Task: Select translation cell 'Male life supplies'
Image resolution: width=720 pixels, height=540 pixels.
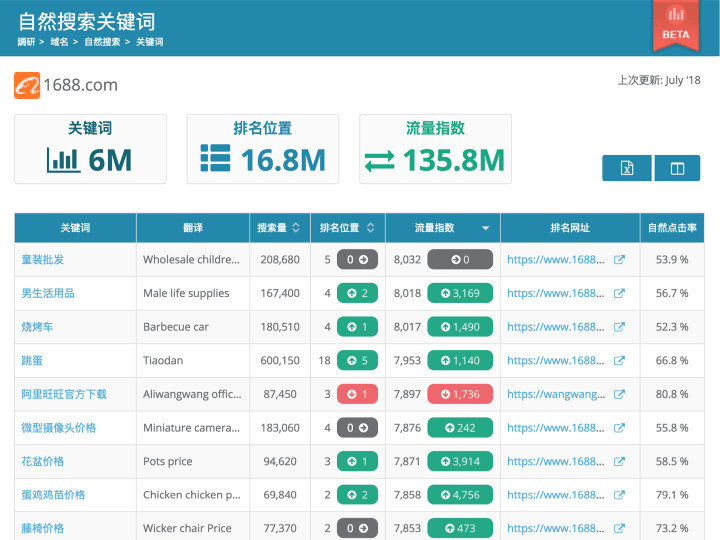Action: [186, 293]
